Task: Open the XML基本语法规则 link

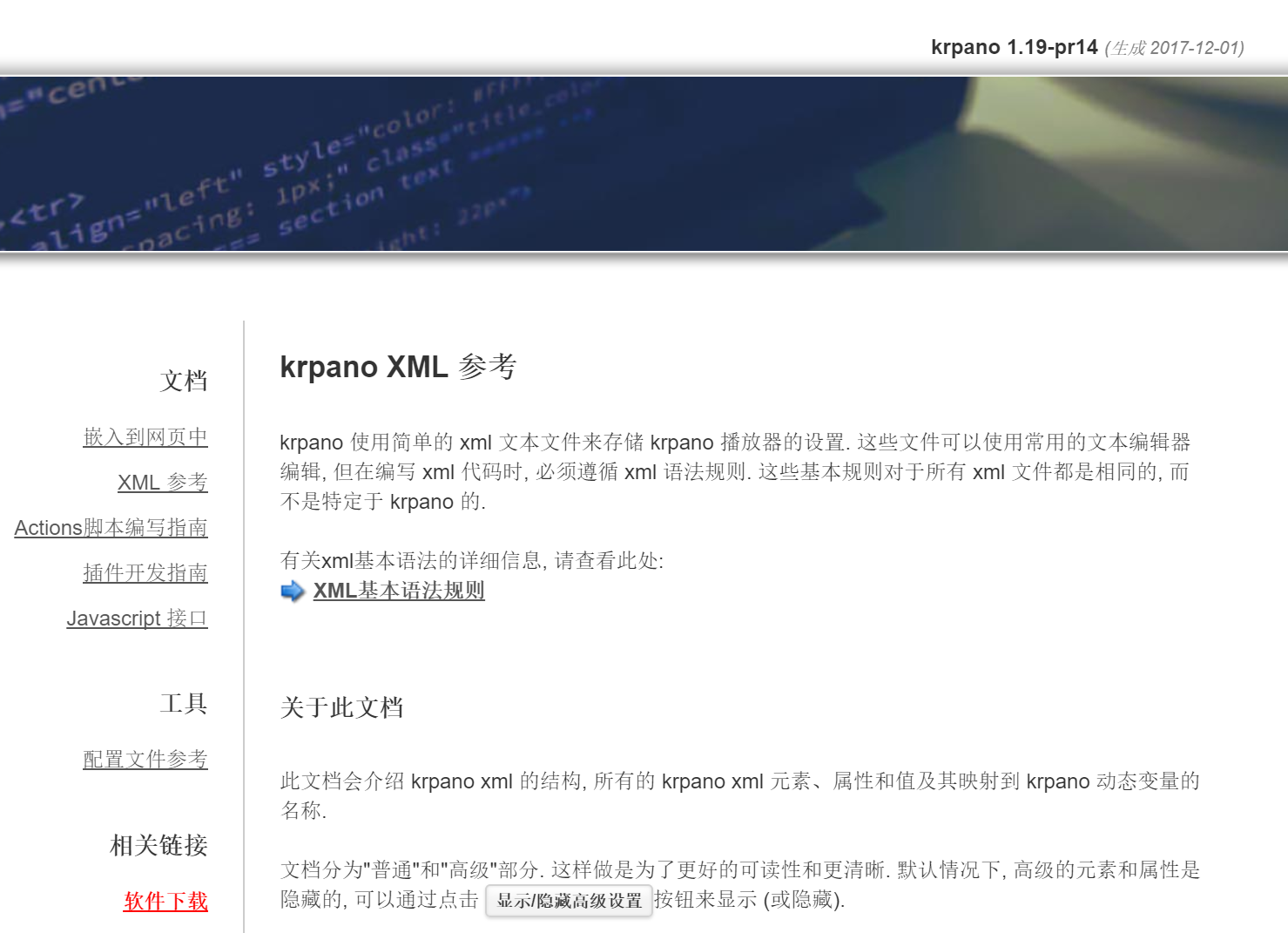Action: (399, 591)
